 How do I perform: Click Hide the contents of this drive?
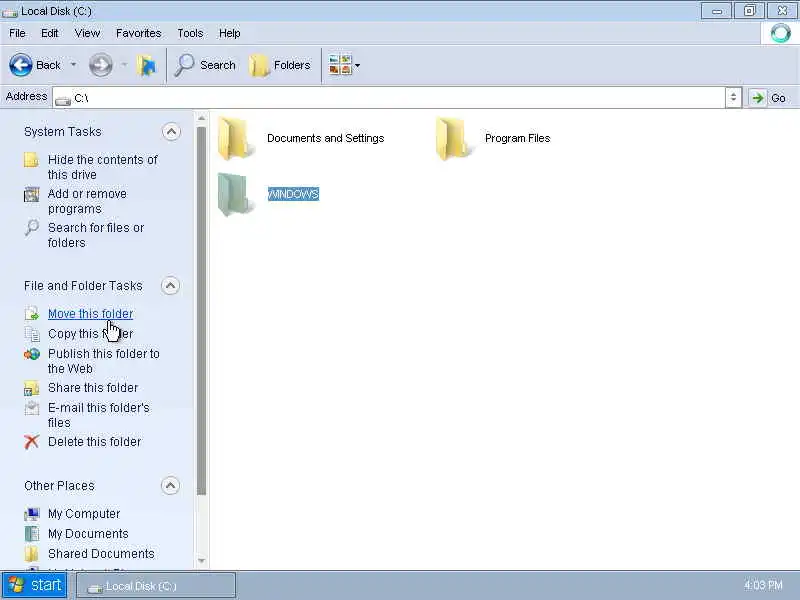pyautogui.click(x=103, y=167)
